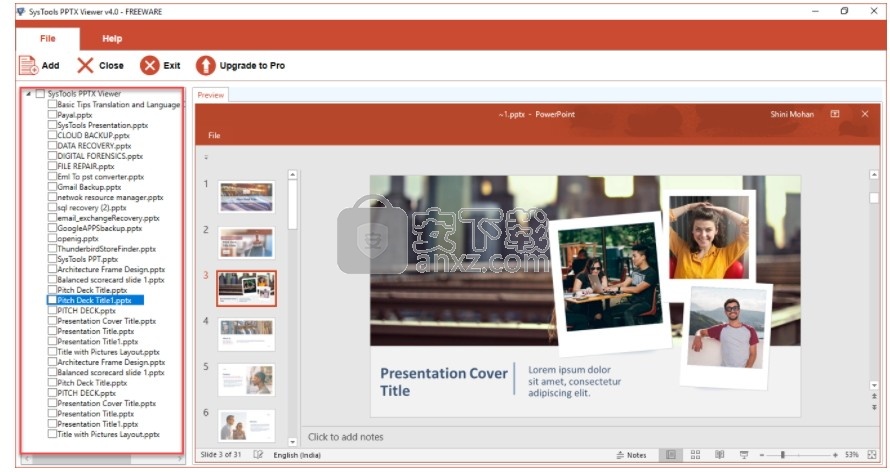The image size is (890, 472).
Task: Select SysTools Presentation.pptx in tree
Action: [103, 125]
